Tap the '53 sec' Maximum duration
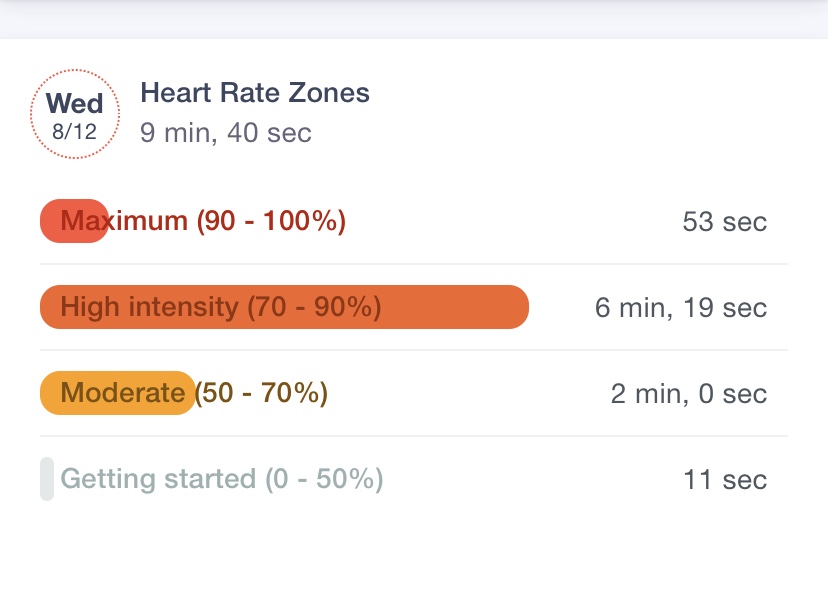This screenshot has width=828, height=592. pyautogui.click(x=724, y=221)
